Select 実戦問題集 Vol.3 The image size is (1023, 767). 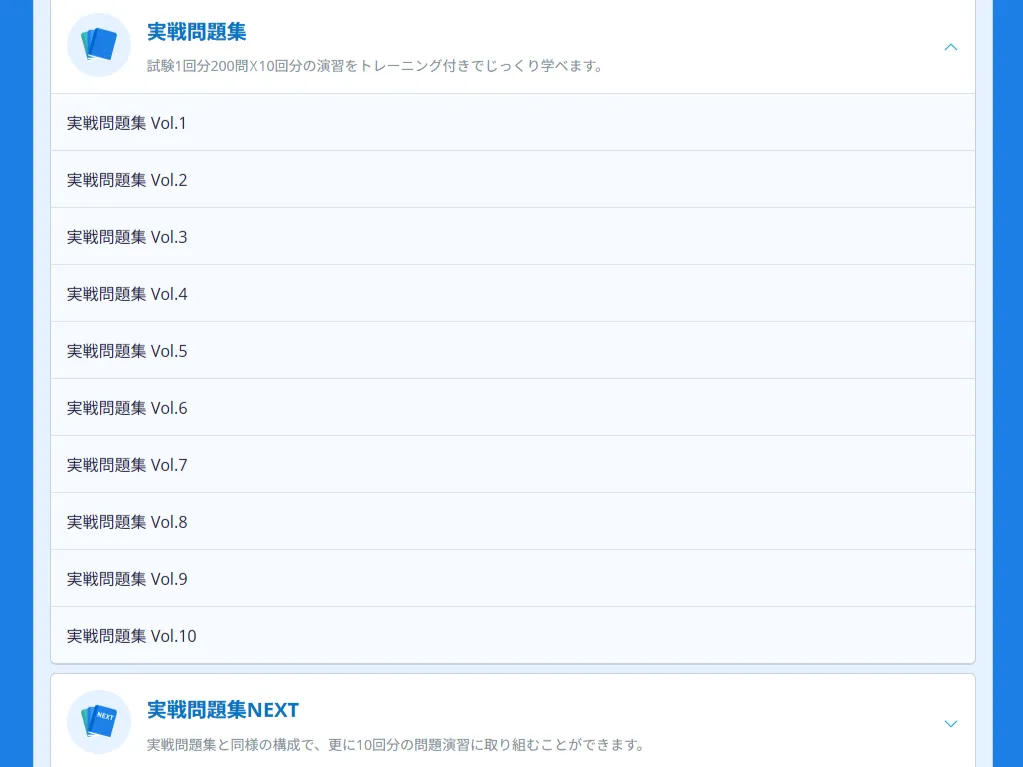pos(127,237)
